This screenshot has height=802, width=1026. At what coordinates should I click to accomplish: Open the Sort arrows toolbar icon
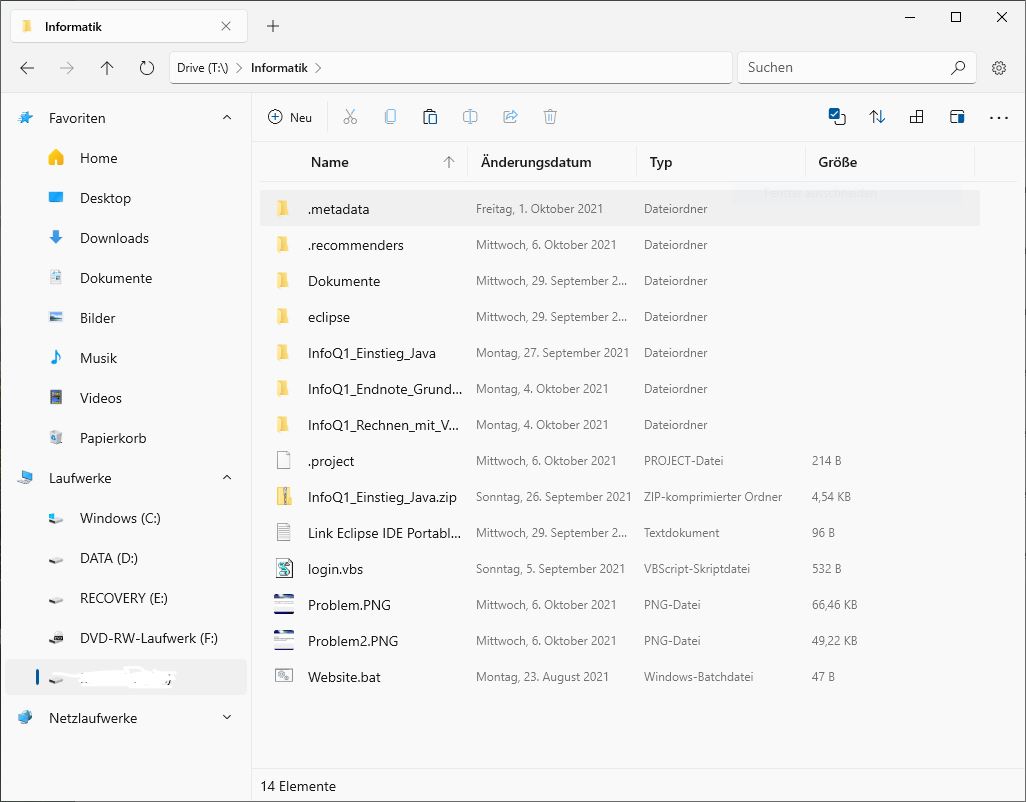point(877,117)
